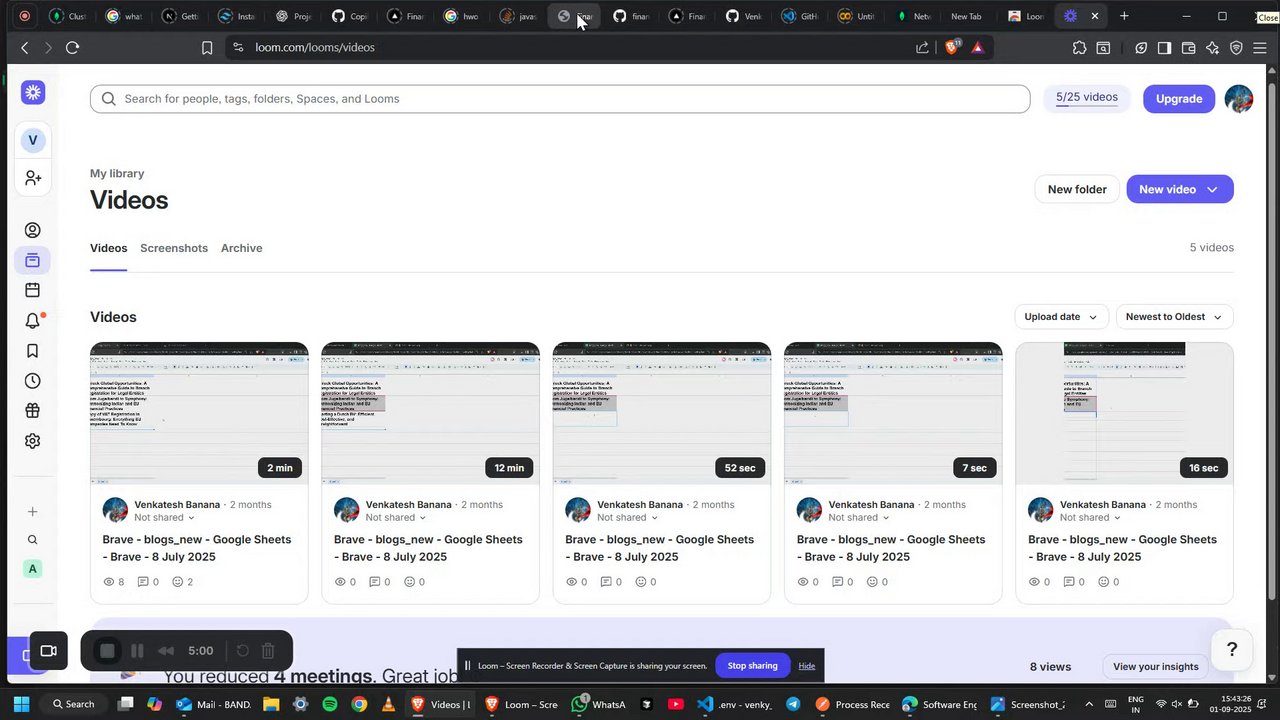Click the restart recording icon

tap(242, 651)
